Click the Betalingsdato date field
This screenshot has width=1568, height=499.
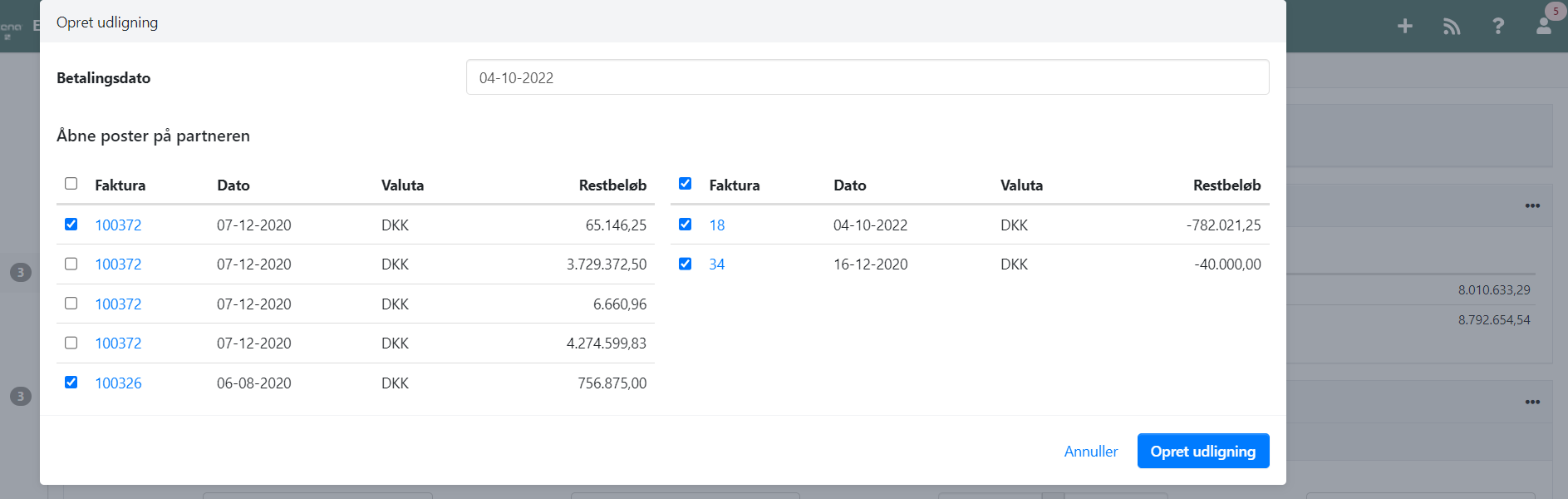pos(867,77)
